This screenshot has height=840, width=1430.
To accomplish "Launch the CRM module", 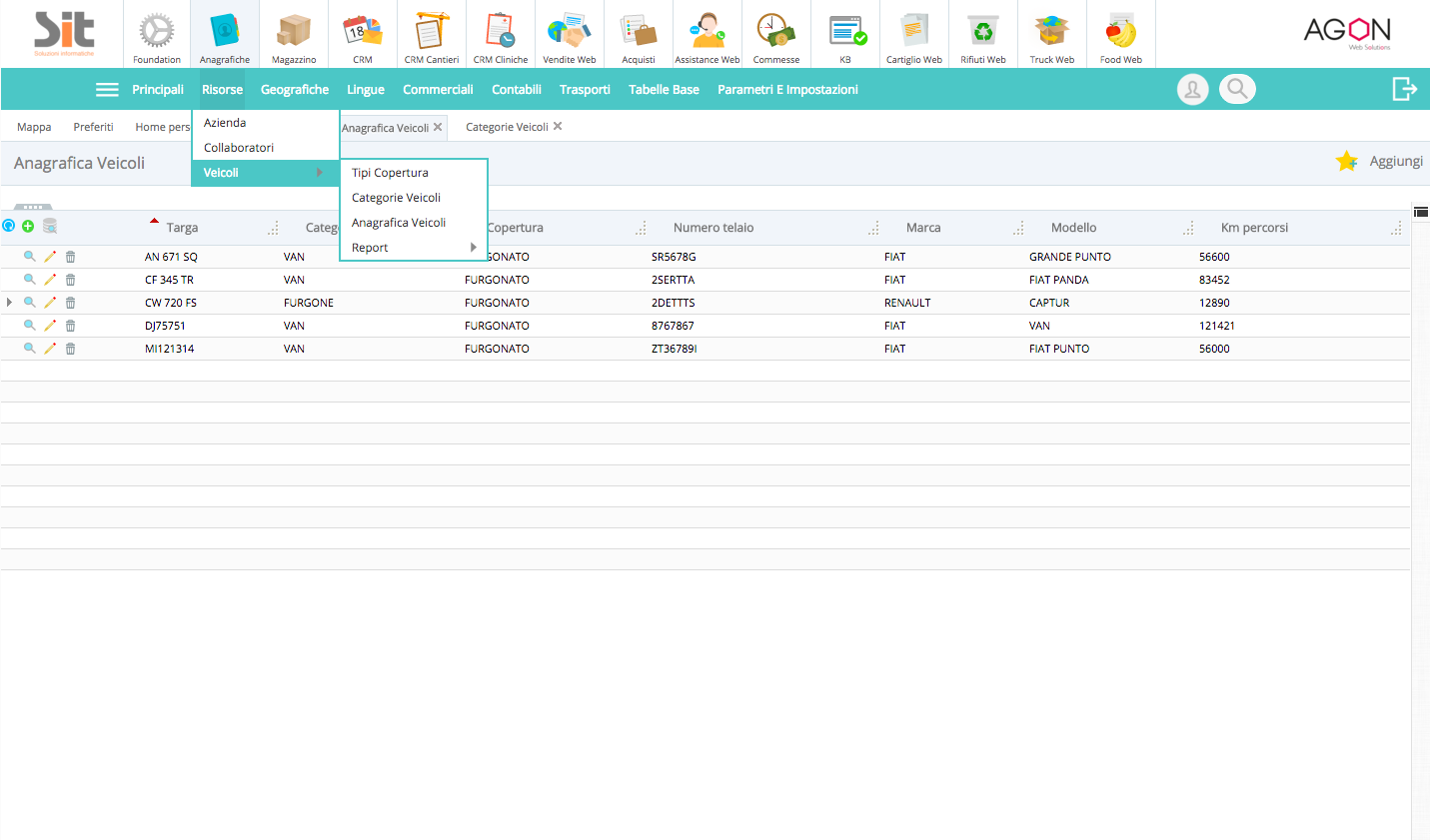I will point(363,35).
